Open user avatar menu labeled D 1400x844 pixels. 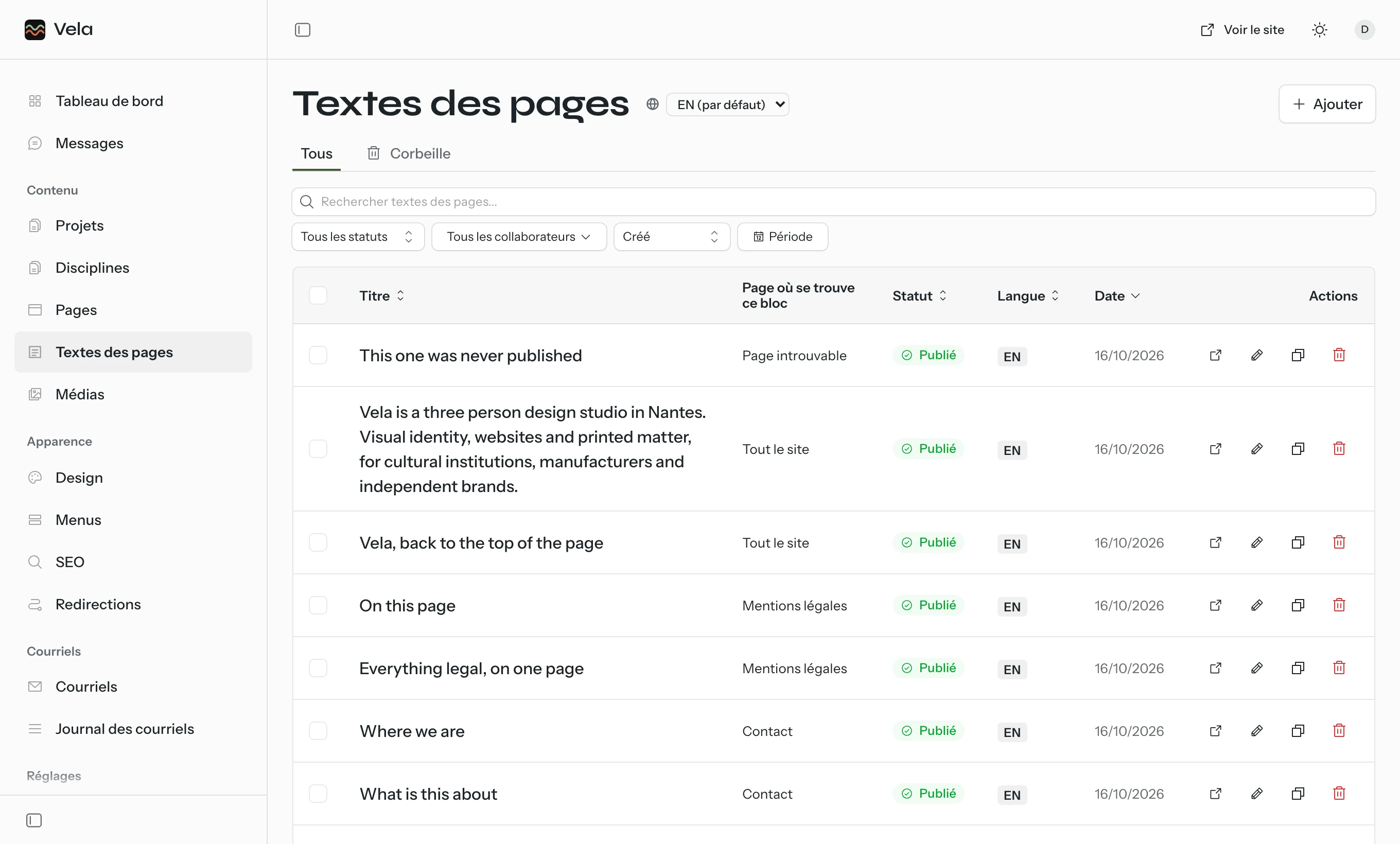pos(1365,29)
